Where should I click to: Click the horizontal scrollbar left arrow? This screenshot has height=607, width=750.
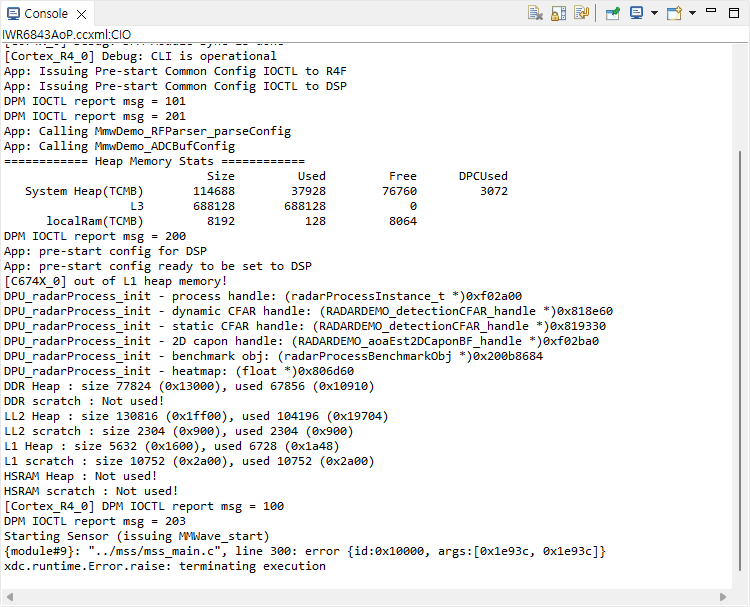point(10,596)
